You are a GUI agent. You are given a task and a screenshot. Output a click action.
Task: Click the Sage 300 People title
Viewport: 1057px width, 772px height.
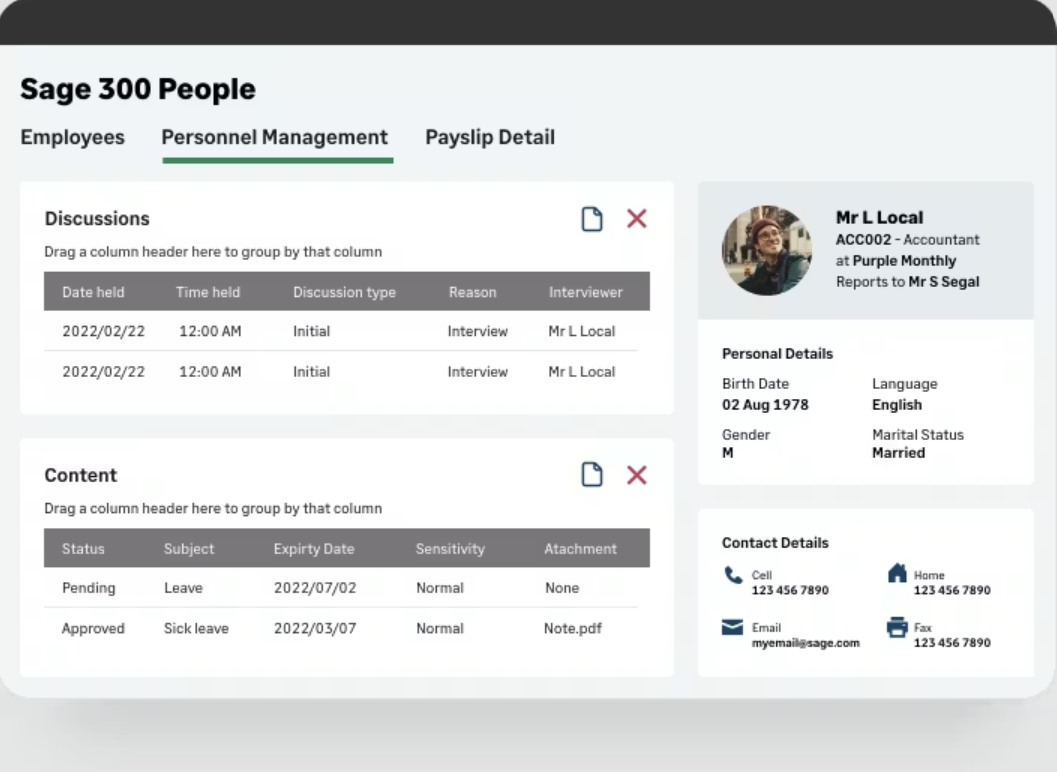138,89
